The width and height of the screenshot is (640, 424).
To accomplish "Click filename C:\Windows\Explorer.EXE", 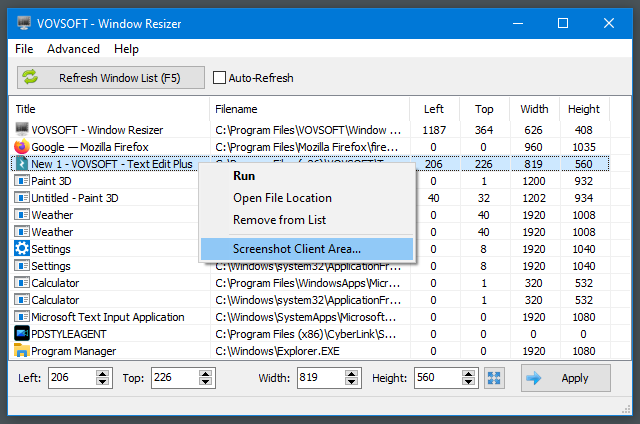I will point(278,351).
